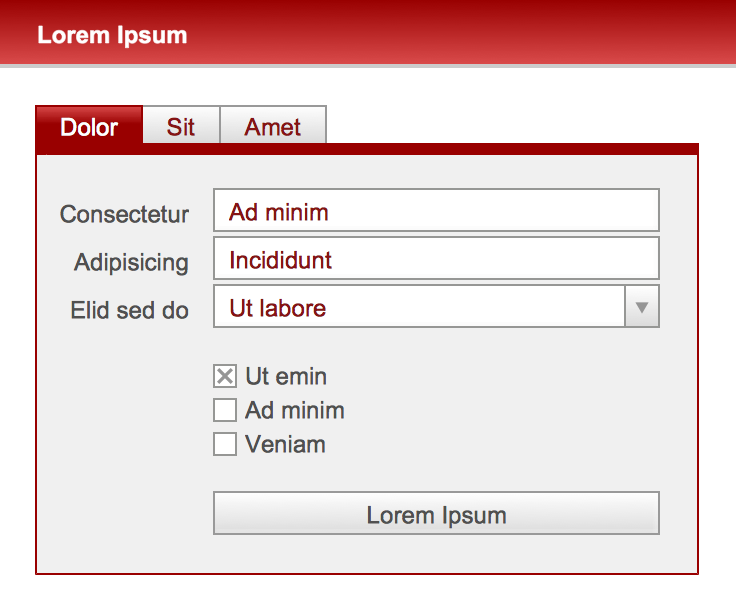Screen dimensions: 736x612
Task: Enable the Ad minim checkbox
Action: click(225, 410)
